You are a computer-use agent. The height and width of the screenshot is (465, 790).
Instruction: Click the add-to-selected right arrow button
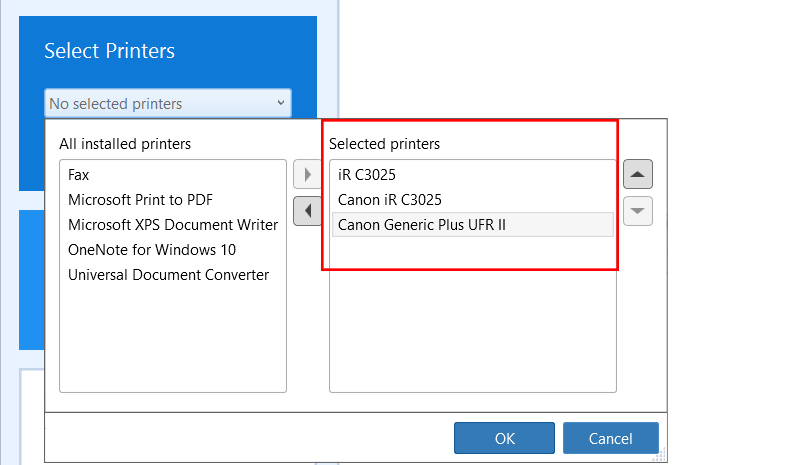pyautogui.click(x=306, y=175)
